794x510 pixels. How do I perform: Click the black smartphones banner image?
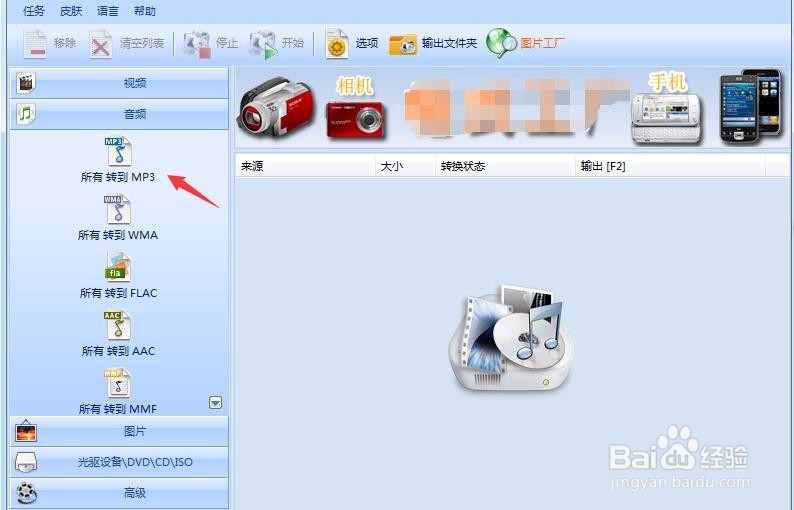tap(751, 106)
